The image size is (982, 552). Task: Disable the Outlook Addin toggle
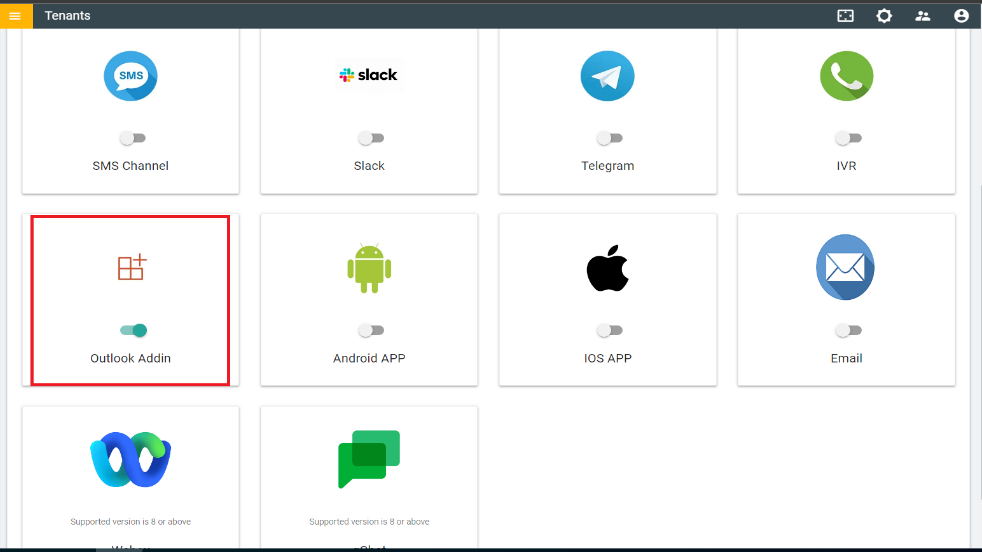pos(133,330)
